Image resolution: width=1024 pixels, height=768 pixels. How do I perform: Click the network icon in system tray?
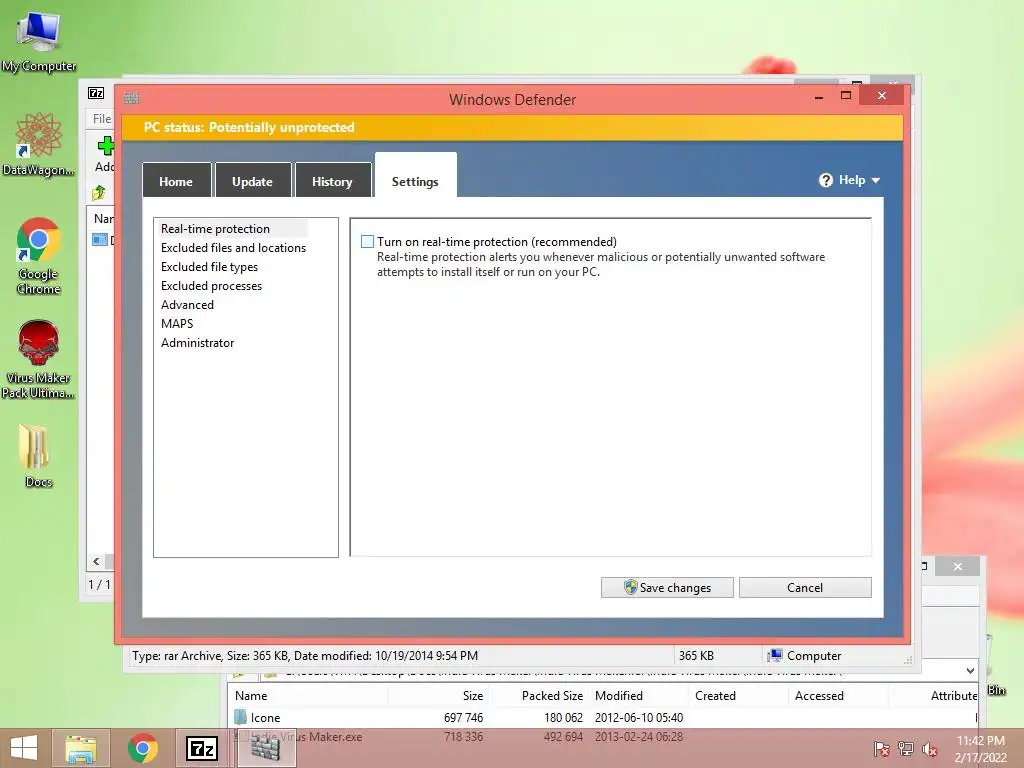[906, 748]
